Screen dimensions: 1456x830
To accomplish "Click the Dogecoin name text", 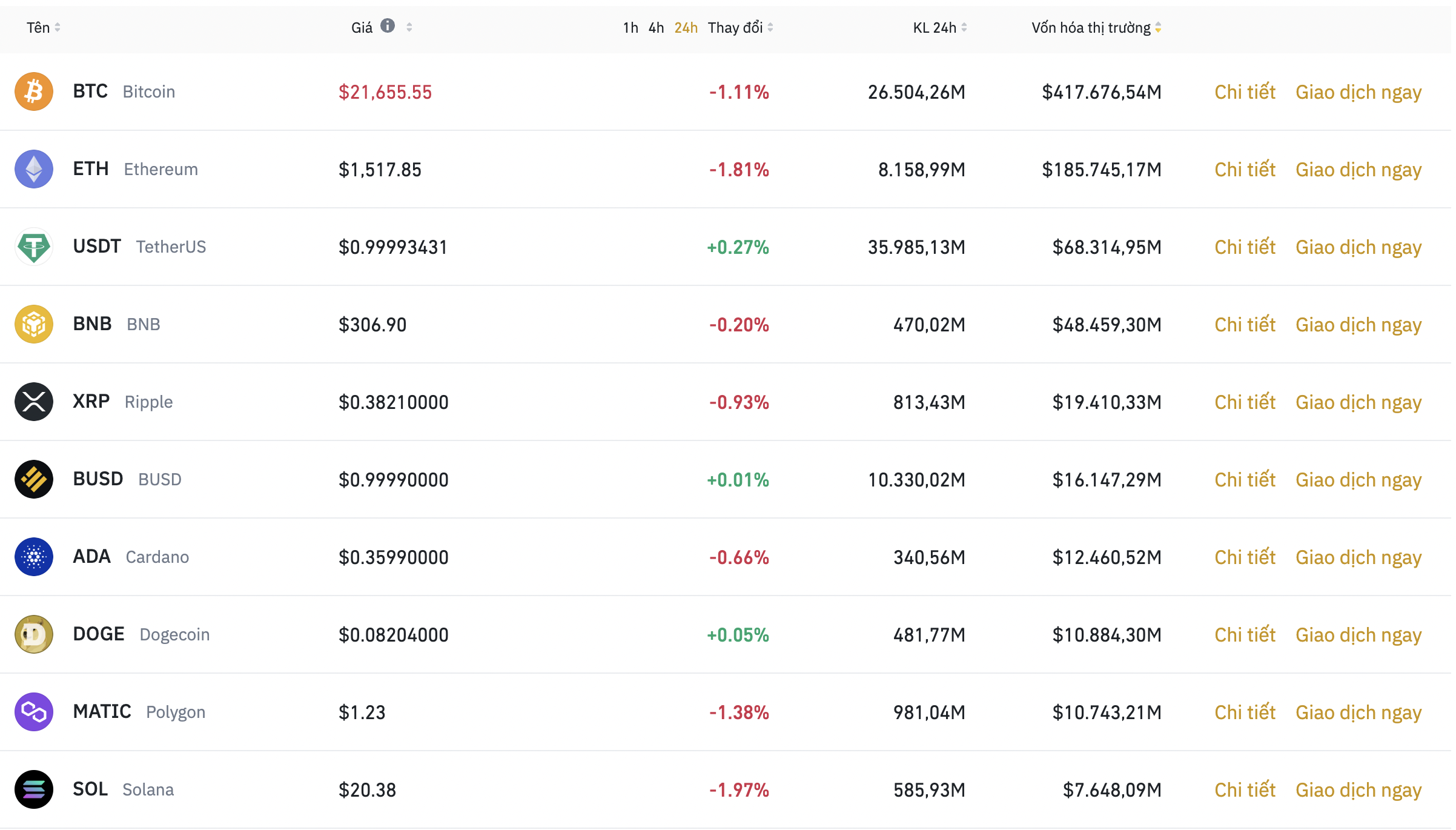I will [174, 636].
